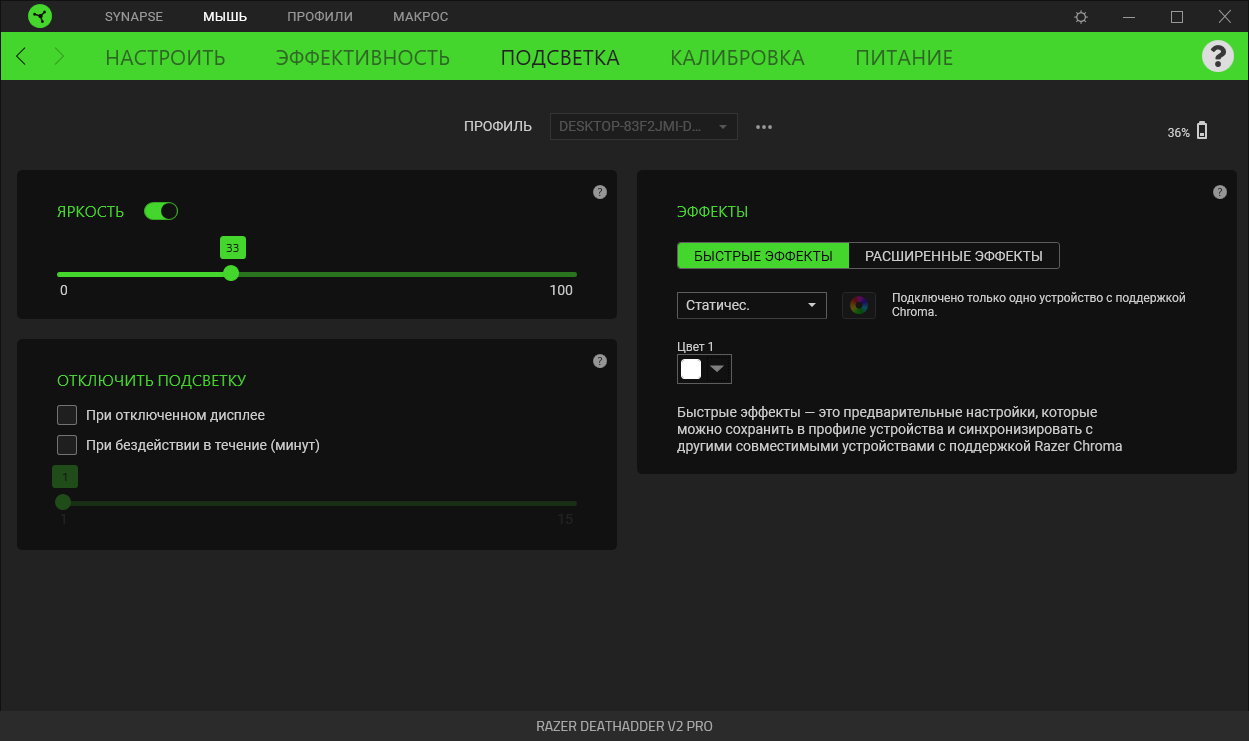The height and width of the screenshot is (741, 1249).
Task: Expand the Цвет 1 color dropdown arrow
Action: tap(716, 369)
